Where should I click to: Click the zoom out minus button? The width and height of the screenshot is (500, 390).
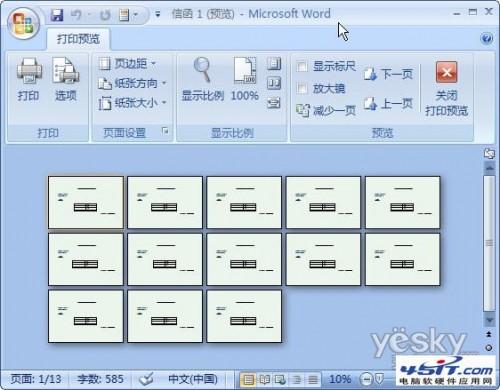click(x=366, y=379)
